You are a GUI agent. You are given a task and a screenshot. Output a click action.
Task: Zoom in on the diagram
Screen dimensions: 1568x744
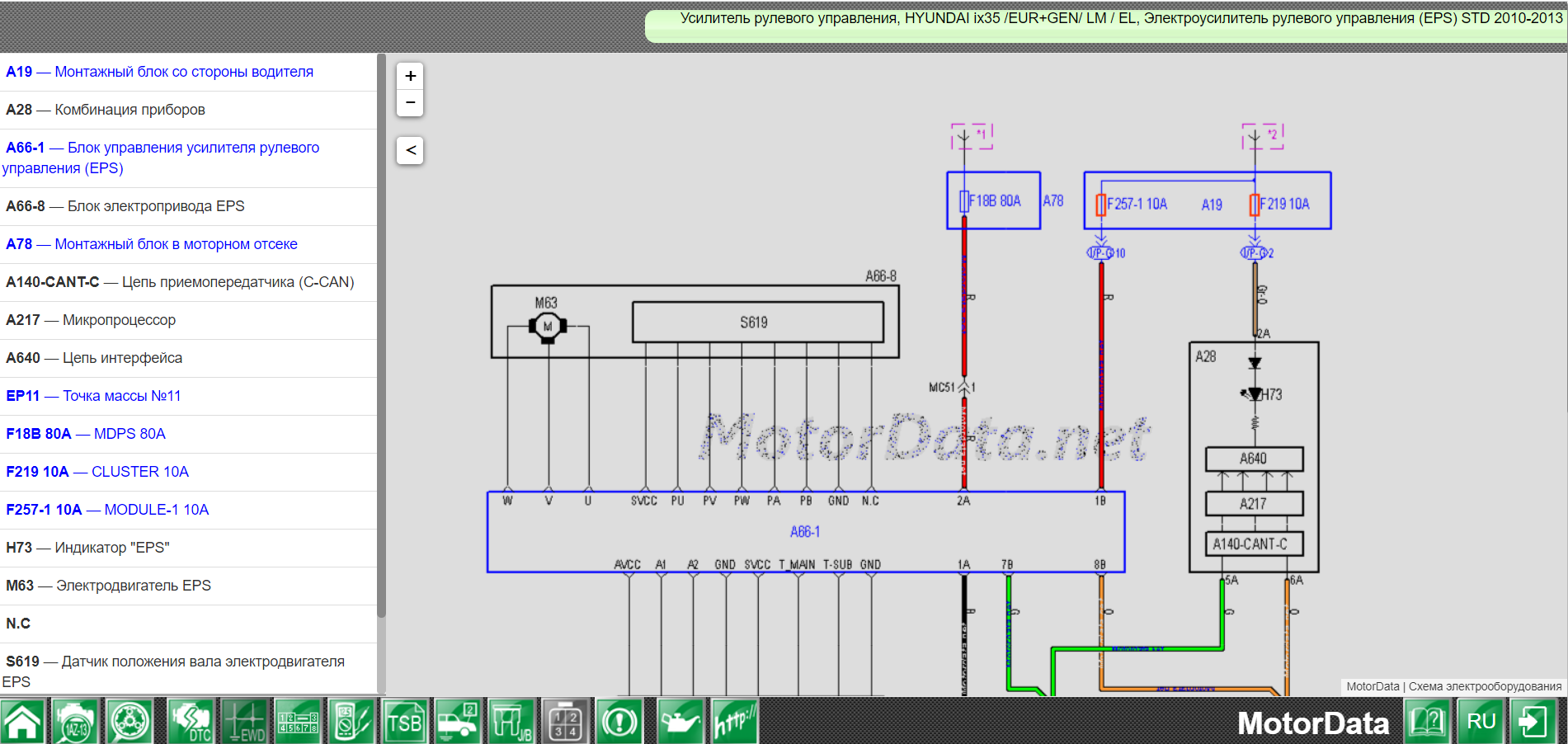410,76
